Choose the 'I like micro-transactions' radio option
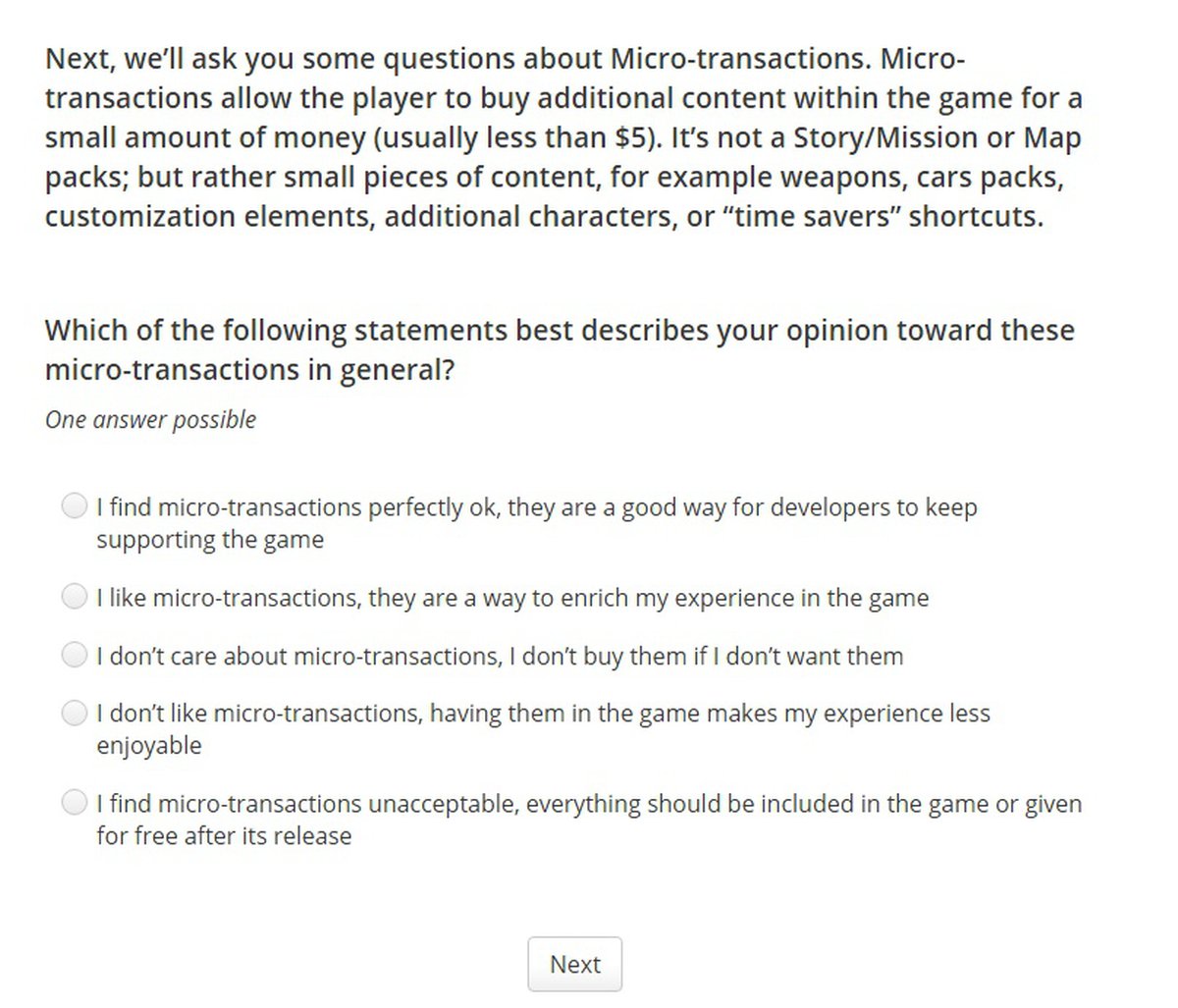Image resolution: width=1178 pixels, height=1008 pixels. [75, 597]
